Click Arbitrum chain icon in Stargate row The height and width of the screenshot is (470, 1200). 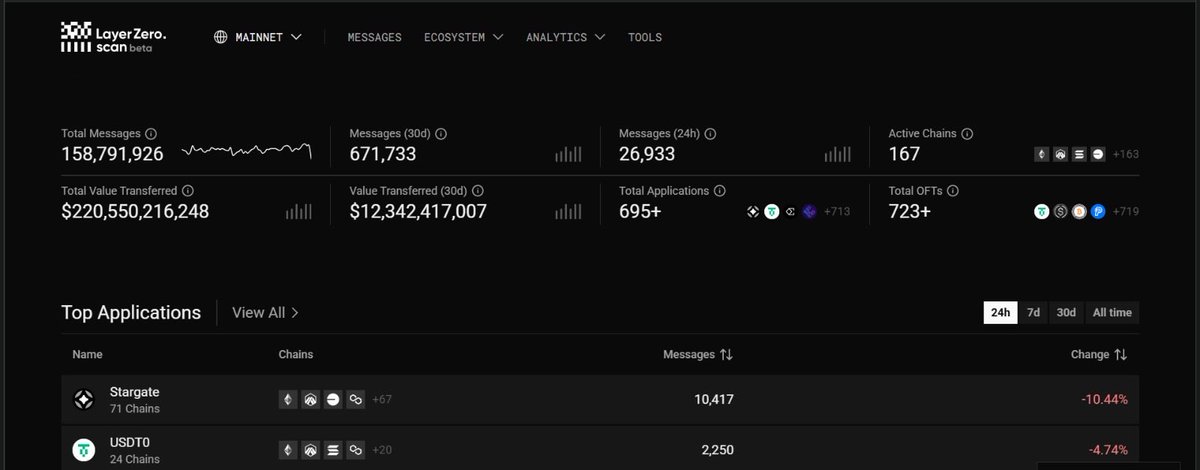coord(310,399)
